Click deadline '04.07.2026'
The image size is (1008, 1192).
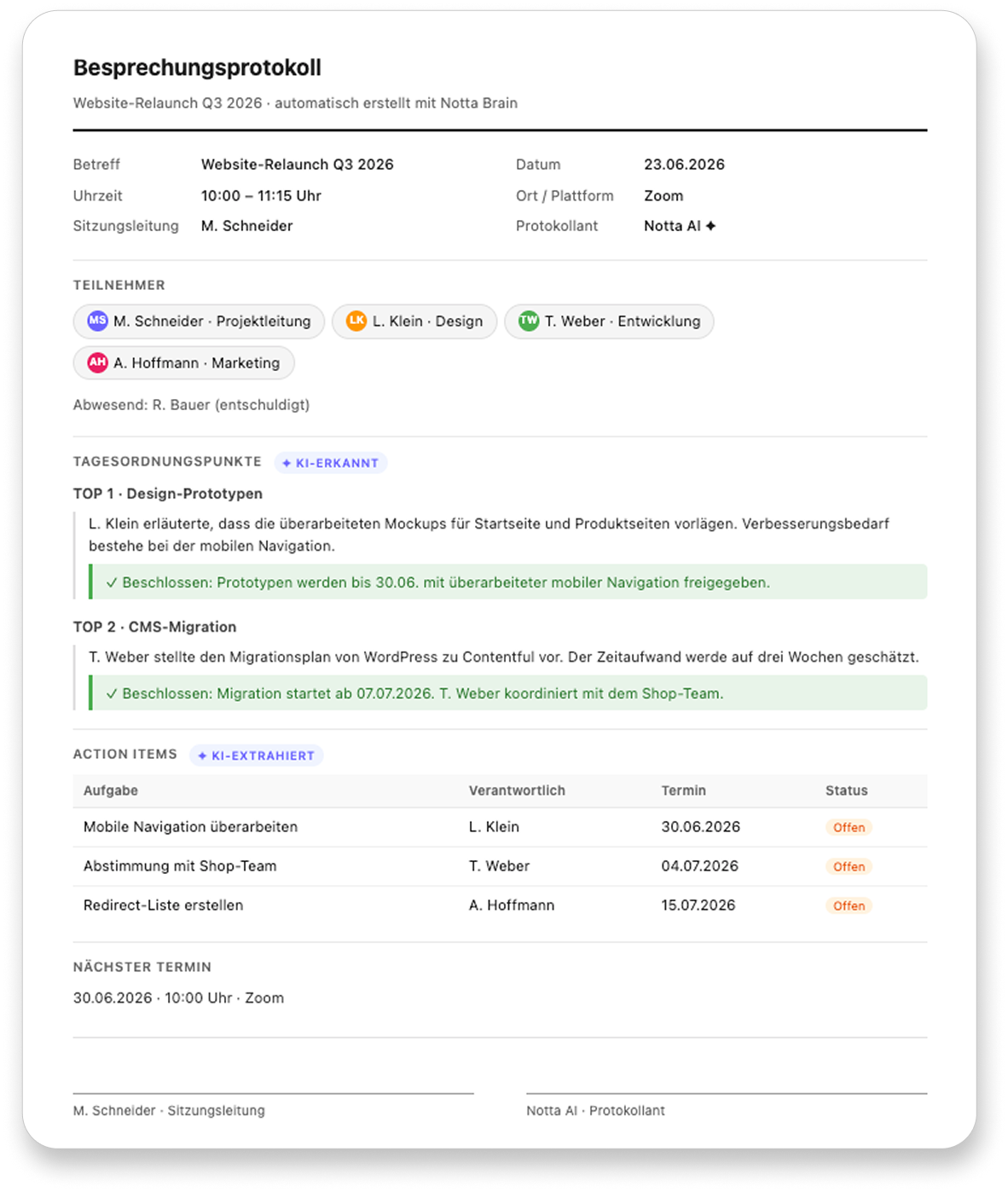700,866
